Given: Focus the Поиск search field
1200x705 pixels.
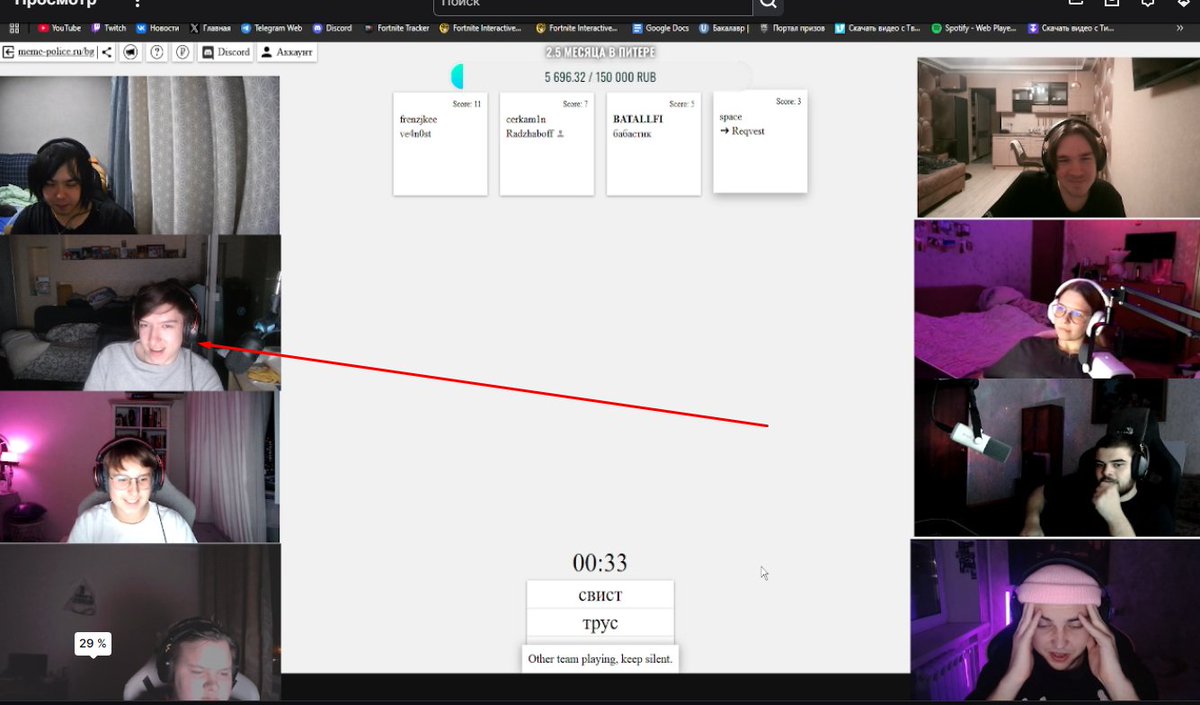Looking at the screenshot, I should (593, 5).
